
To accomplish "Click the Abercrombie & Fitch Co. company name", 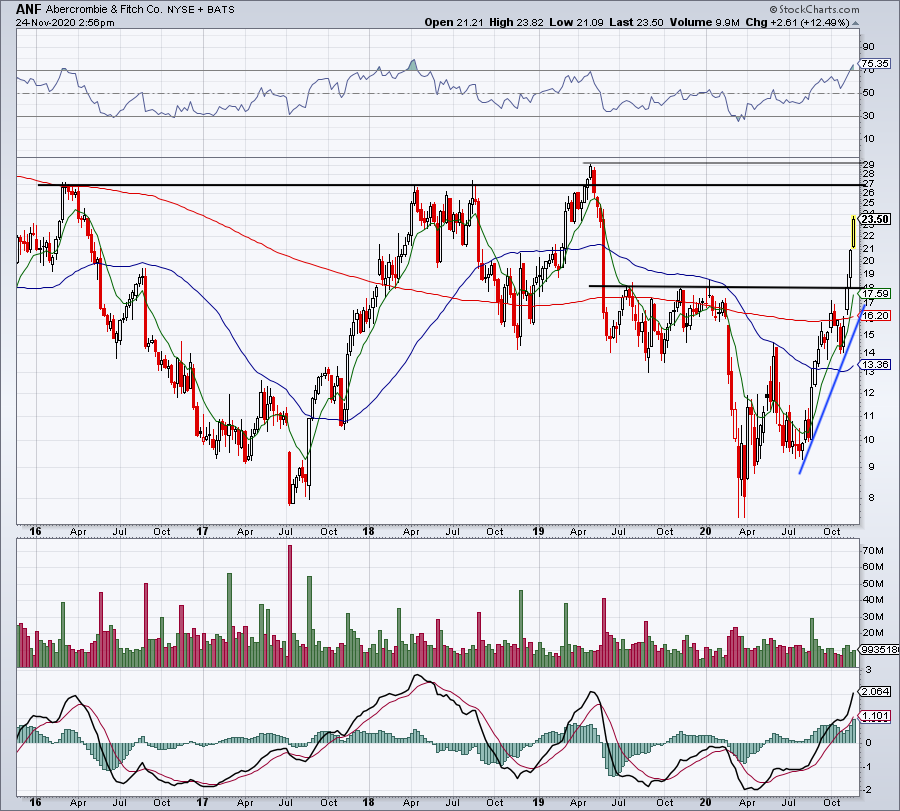I will 104,10.
